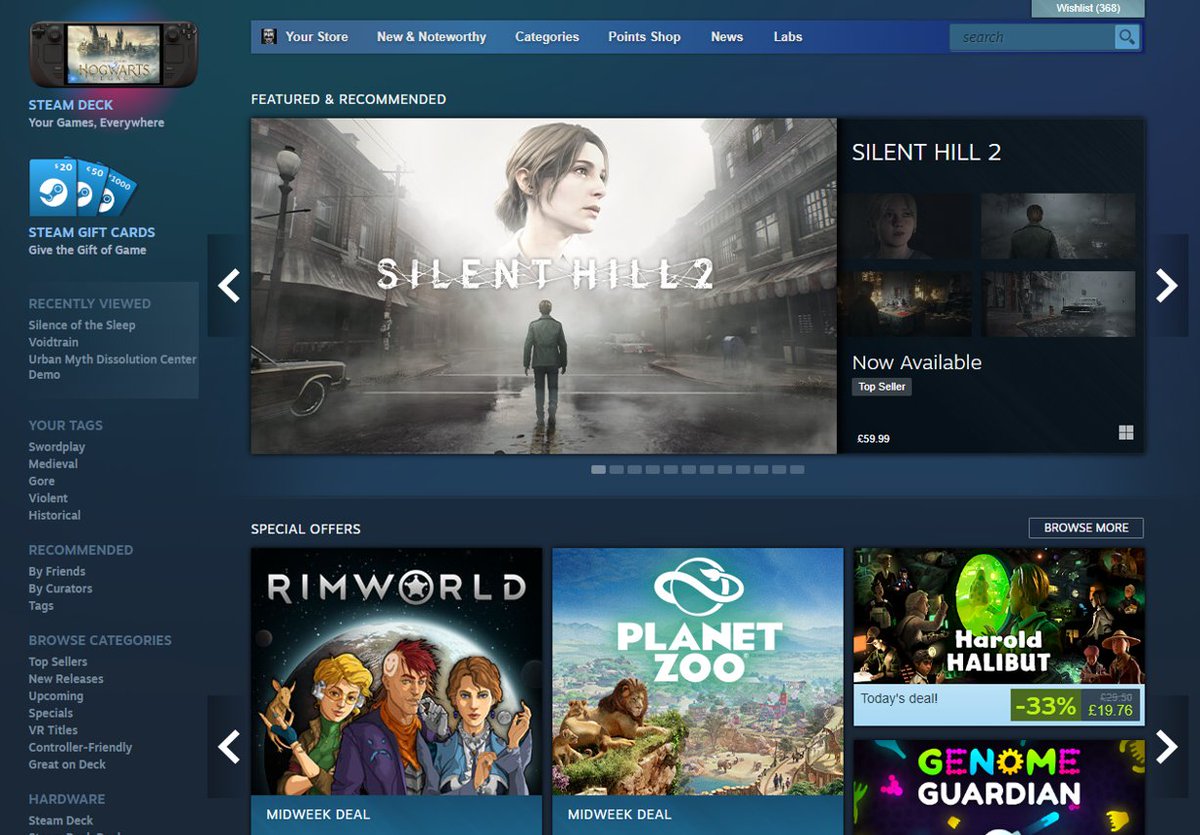Click the avatar icon beside Your Store
This screenshot has width=1200, height=835.
269,37
